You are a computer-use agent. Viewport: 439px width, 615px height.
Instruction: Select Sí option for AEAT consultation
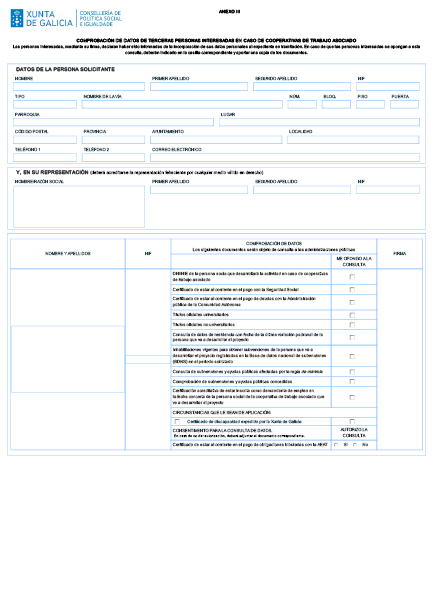click(336, 445)
